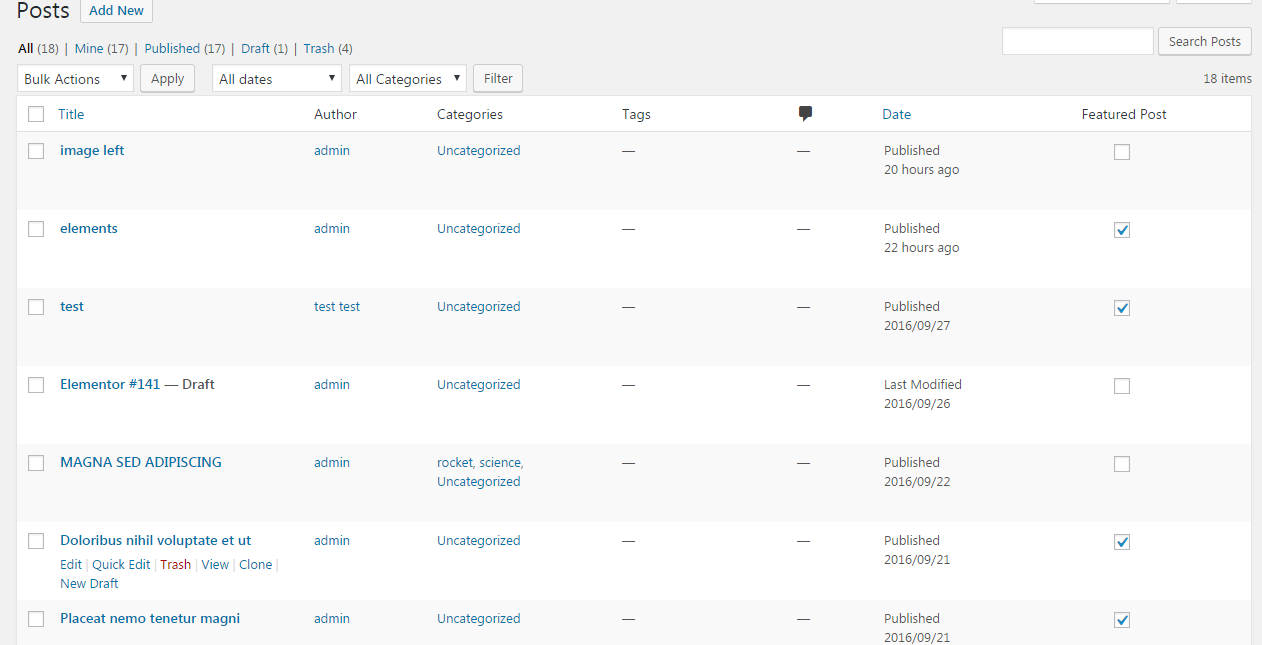Disable Featured Post for Doloribus nihil voluptate
1262x645 pixels.
[1122, 542]
